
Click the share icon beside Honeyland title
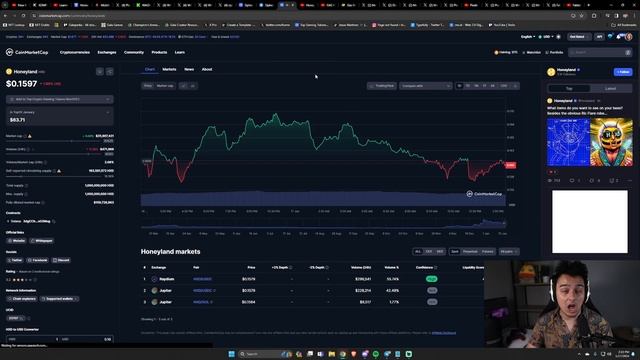click(110, 72)
